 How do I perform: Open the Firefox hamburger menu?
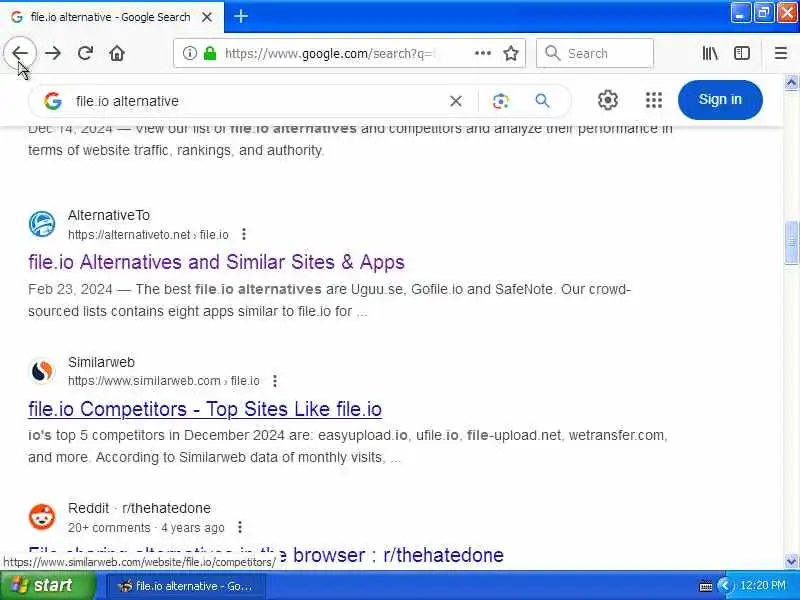pos(781,53)
